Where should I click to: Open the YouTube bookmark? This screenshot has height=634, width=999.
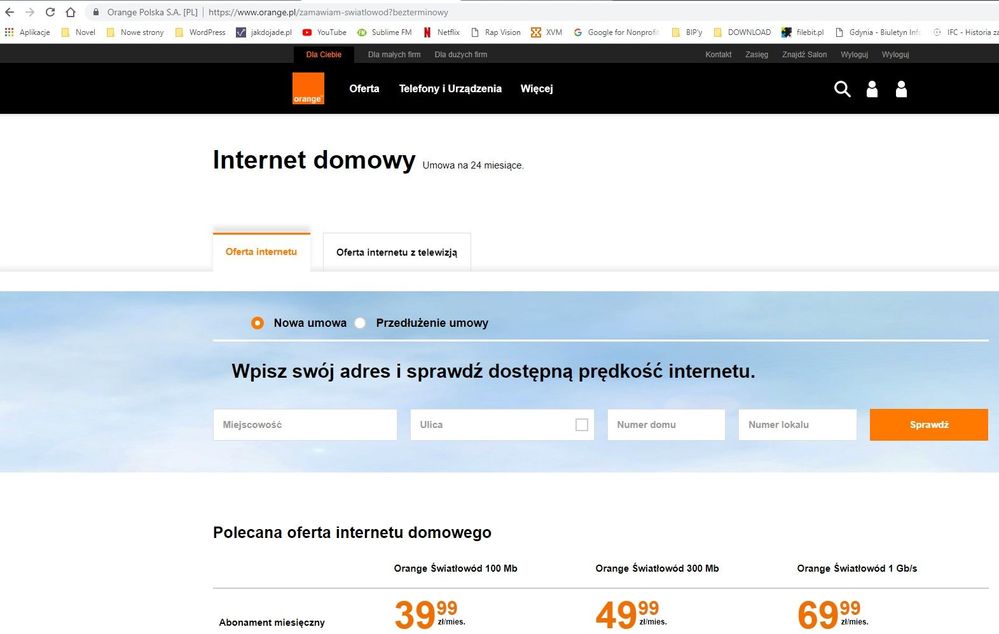click(324, 32)
